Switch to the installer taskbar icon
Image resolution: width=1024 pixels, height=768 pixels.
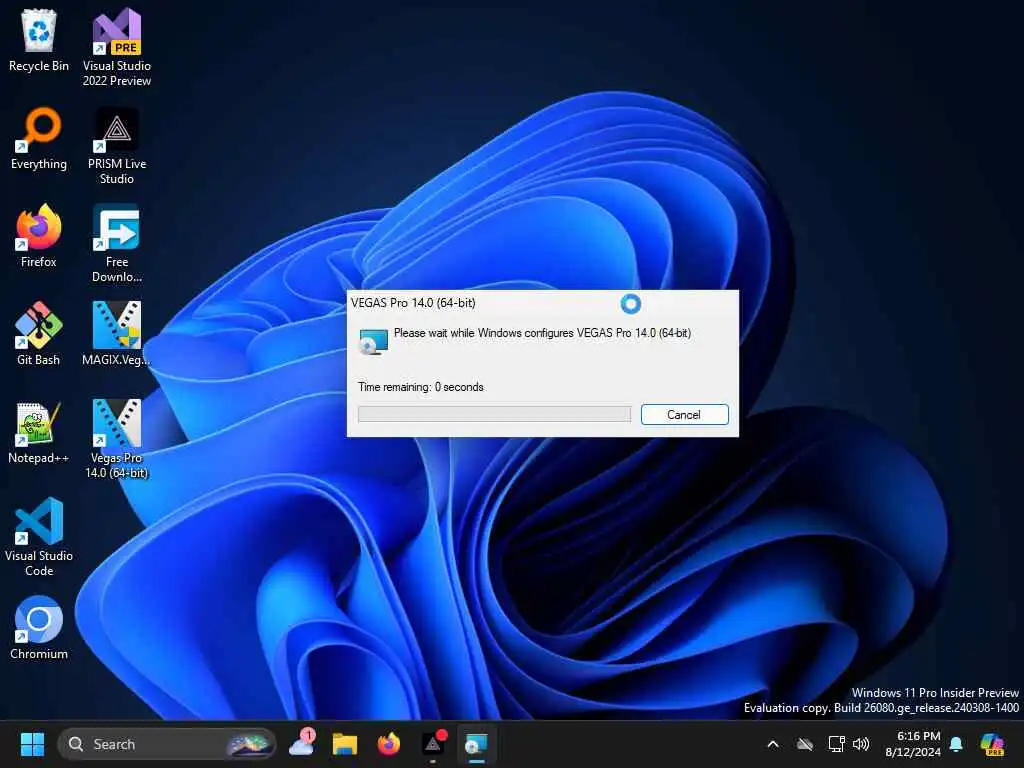[x=476, y=744]
